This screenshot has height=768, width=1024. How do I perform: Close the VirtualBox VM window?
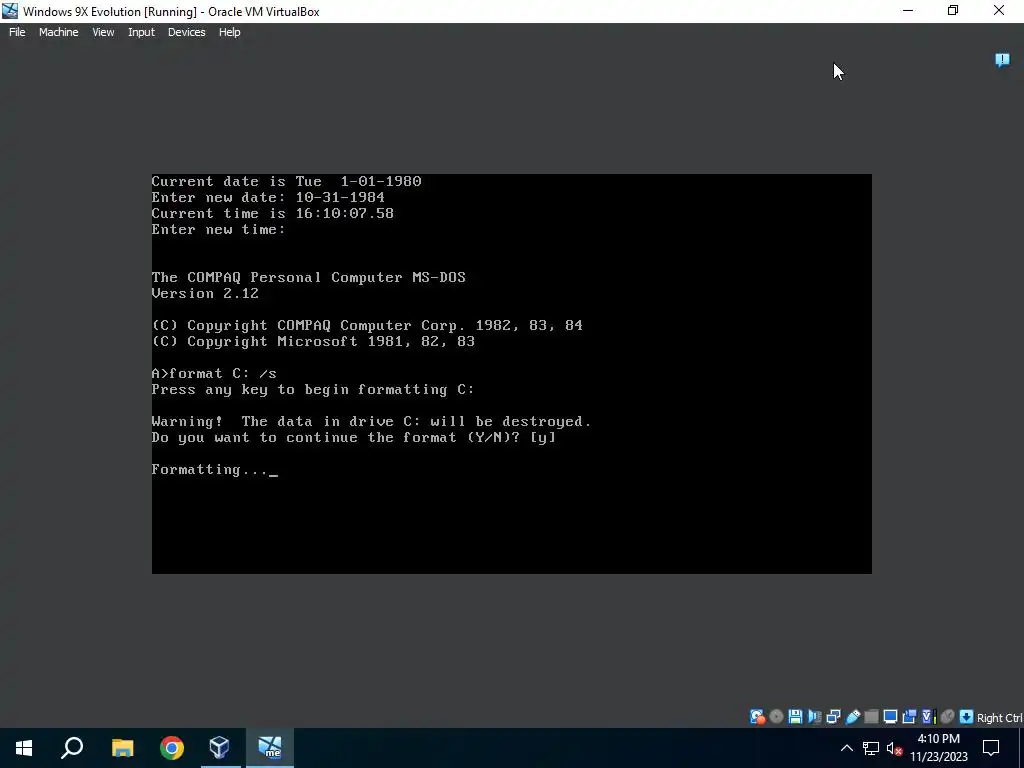pyautogui.click(x=999, y=10)
